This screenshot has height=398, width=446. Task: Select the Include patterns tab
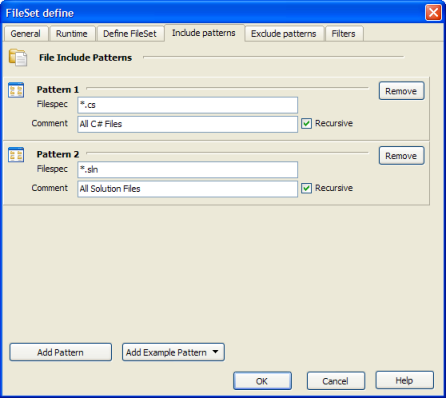coord(204,33)
